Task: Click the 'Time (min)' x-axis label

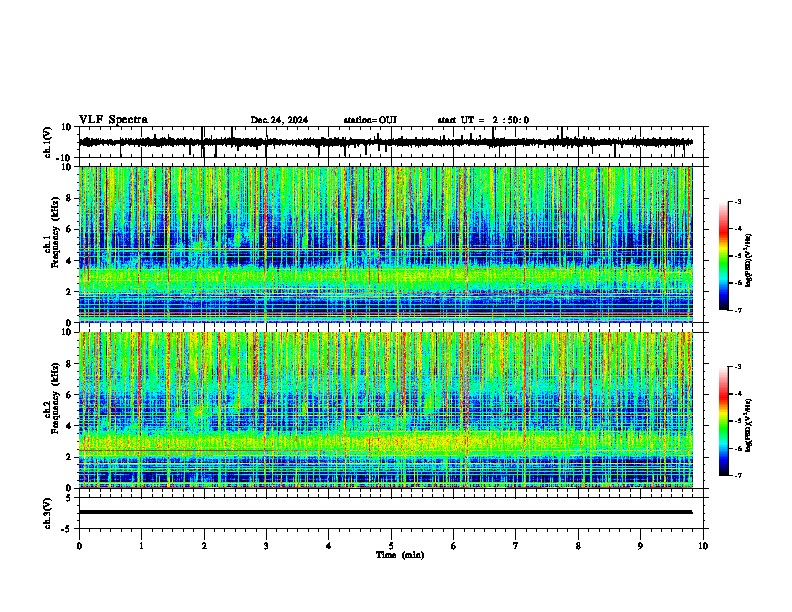Action: pos(400,555)
